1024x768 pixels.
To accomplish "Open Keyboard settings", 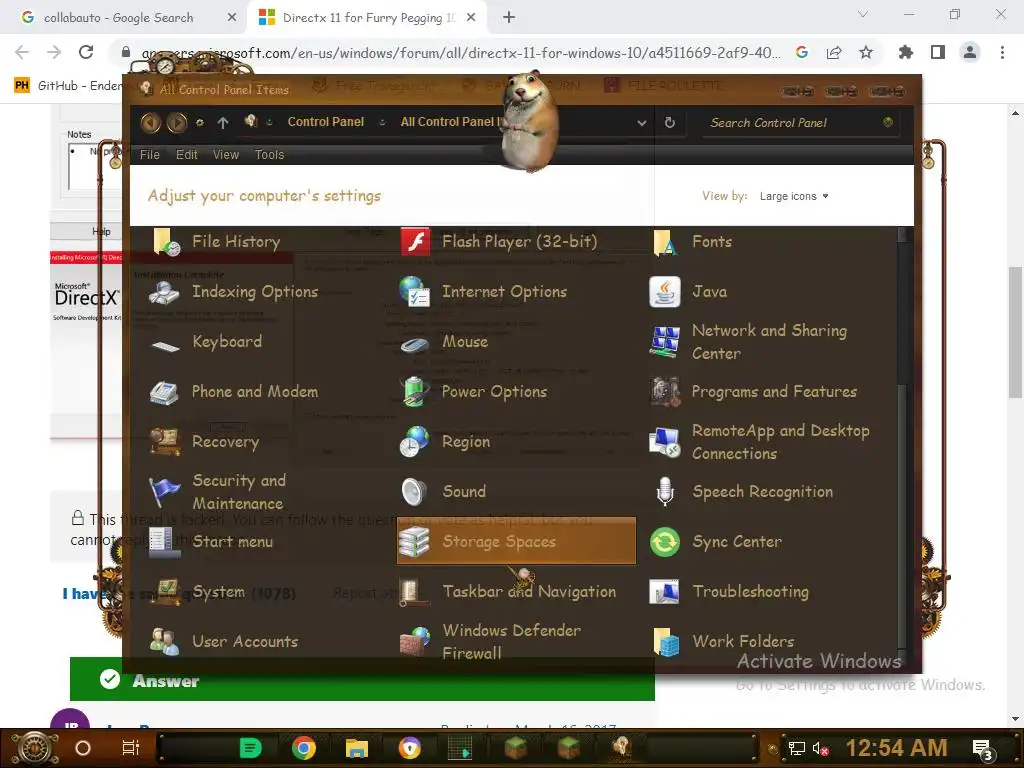I will 206,342.
